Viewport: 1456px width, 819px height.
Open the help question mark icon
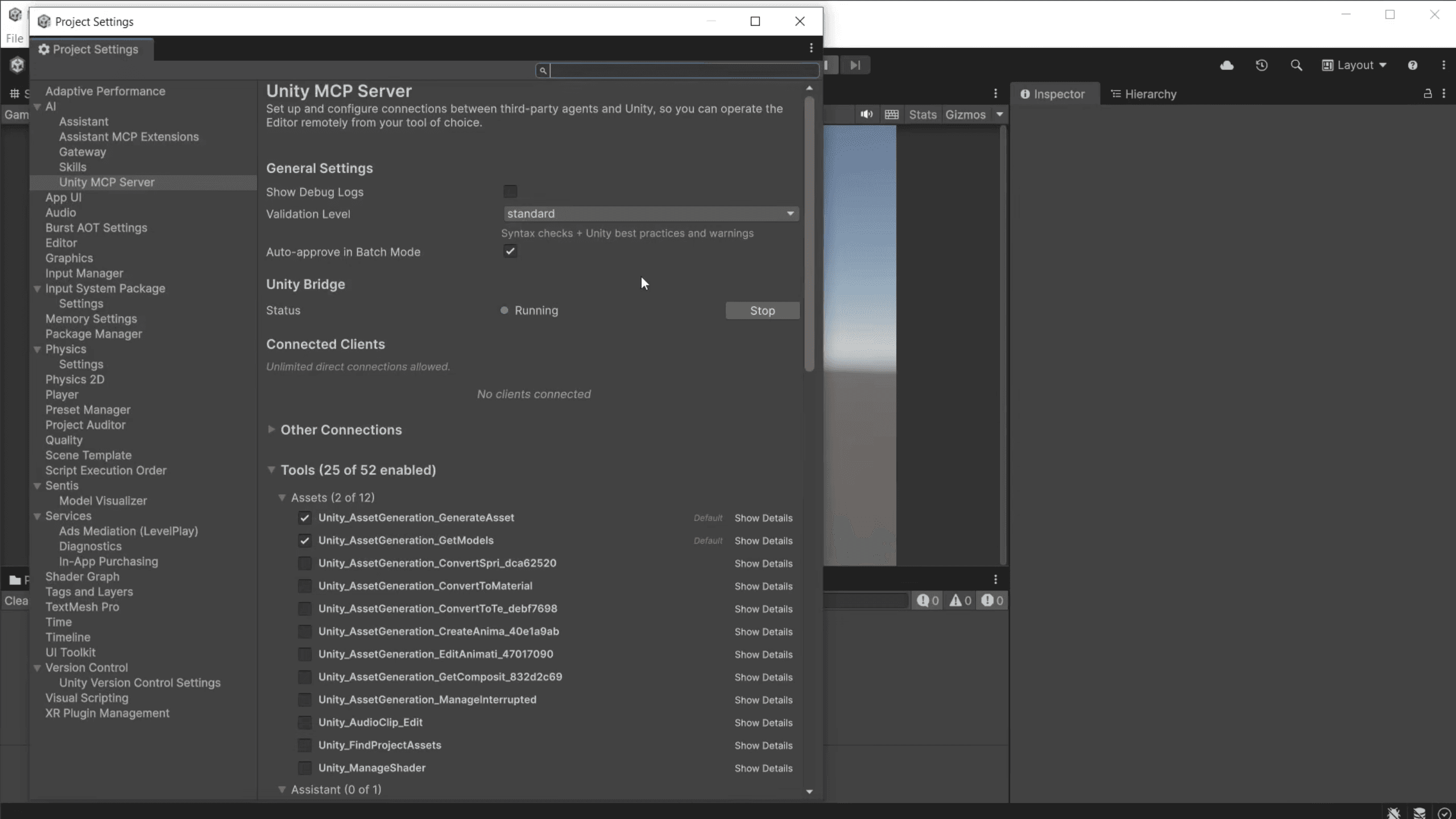coord(1412,65)
